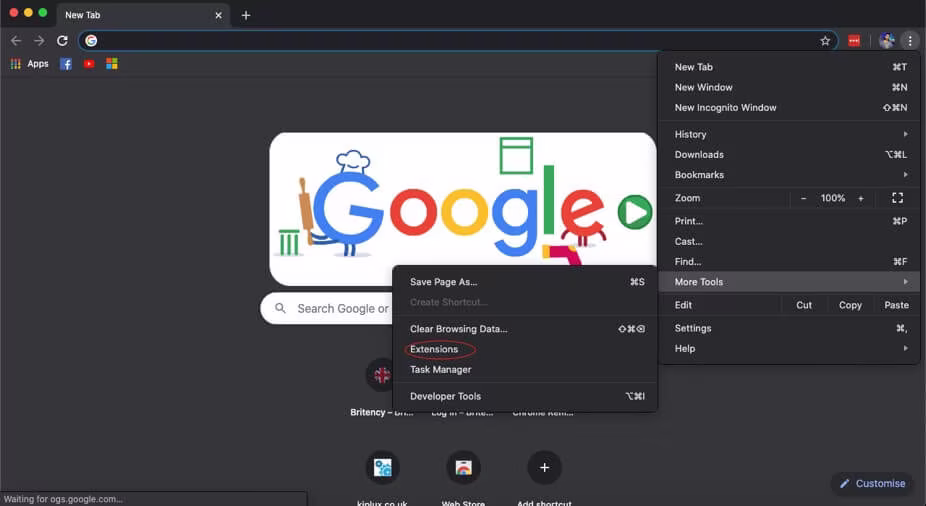Expand the Help submenu
Image resolution: width=926 pixels, height=506 pixels.
[789, 348]
